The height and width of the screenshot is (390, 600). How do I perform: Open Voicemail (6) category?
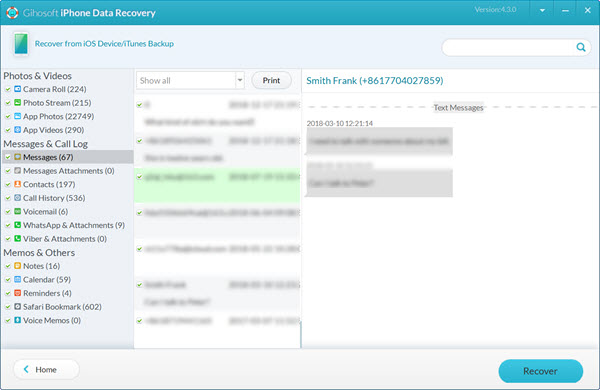tap(46, 212)
